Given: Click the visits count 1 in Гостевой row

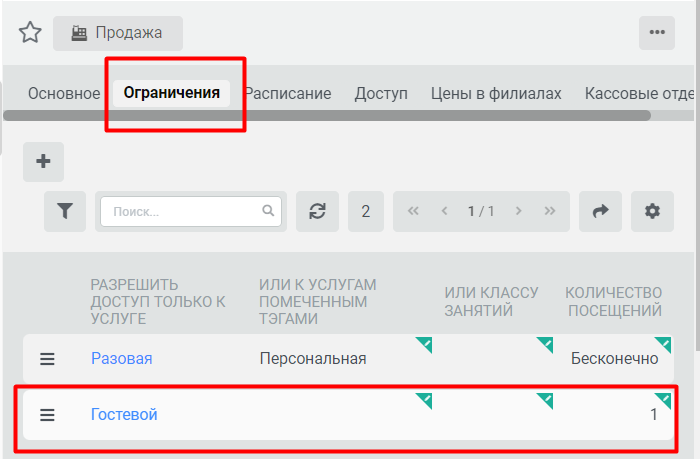Looking at the screenshot, I should 654,414.
